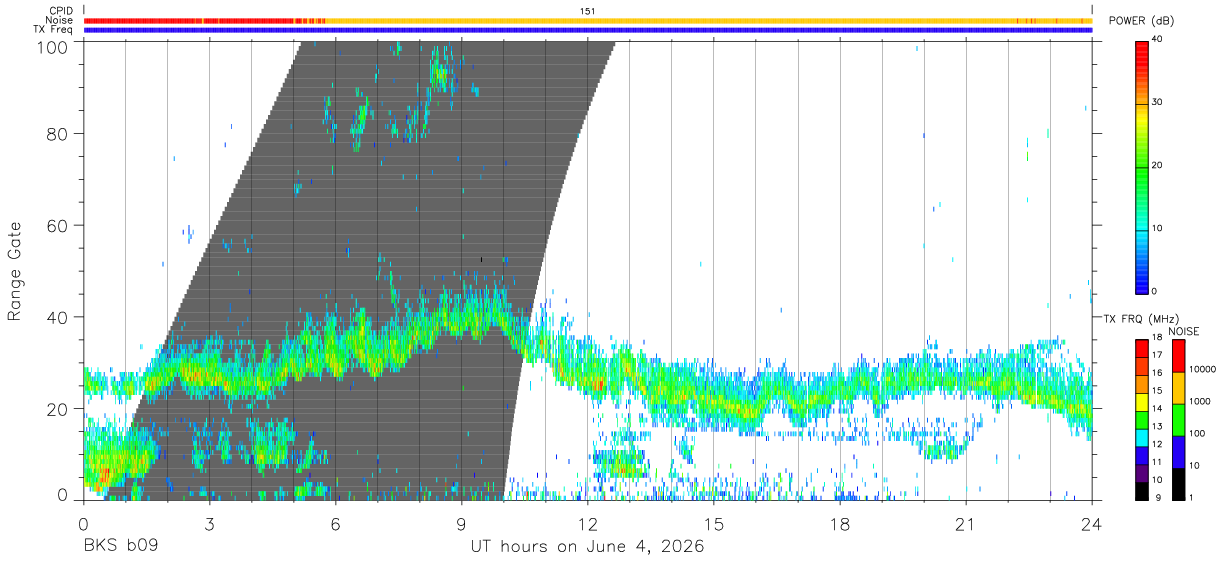The width and height of the screenshot is (1228, 567).
Task: Click the "Range Gate" y-axis title
Action: pos(15,271)
